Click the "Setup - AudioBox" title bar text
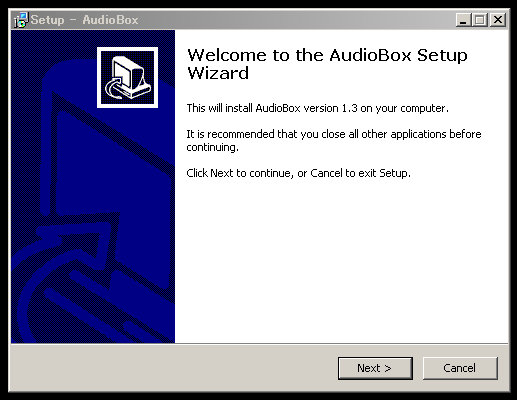517x400 pixels. click(x=84, y=20)
